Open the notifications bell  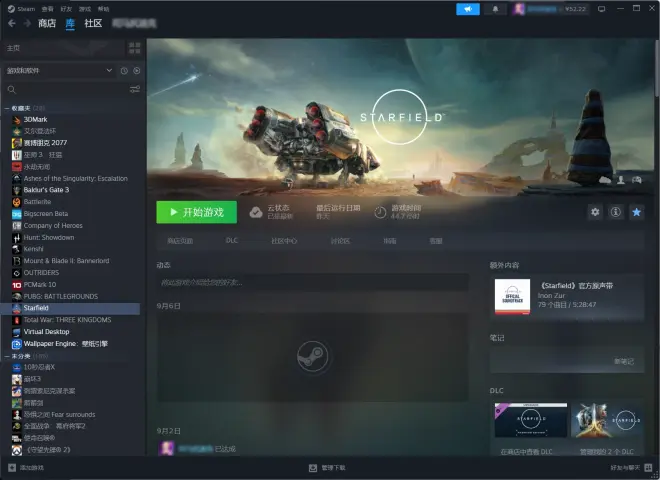495,9
